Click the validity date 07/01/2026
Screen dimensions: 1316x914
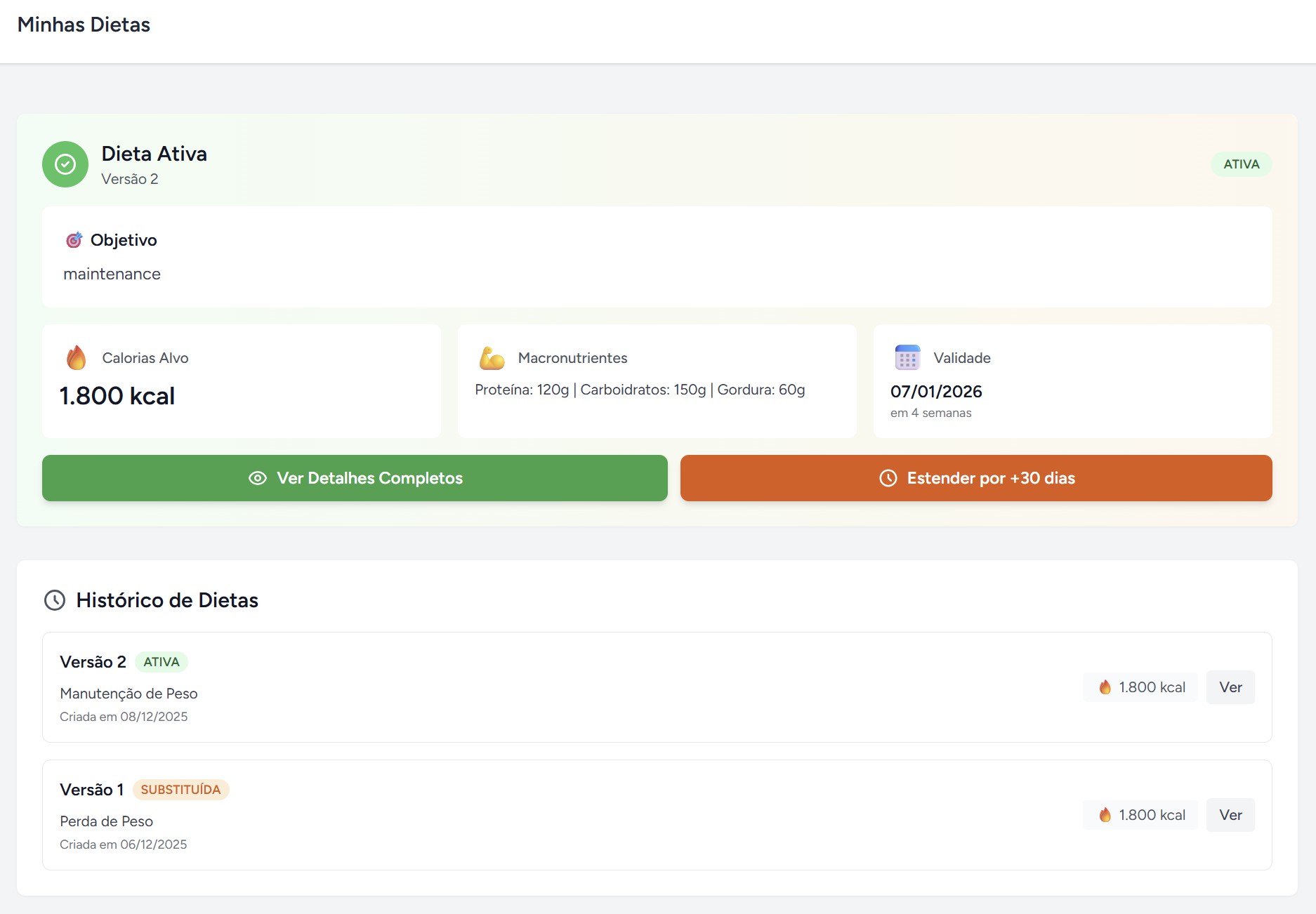tap(936, 392)
